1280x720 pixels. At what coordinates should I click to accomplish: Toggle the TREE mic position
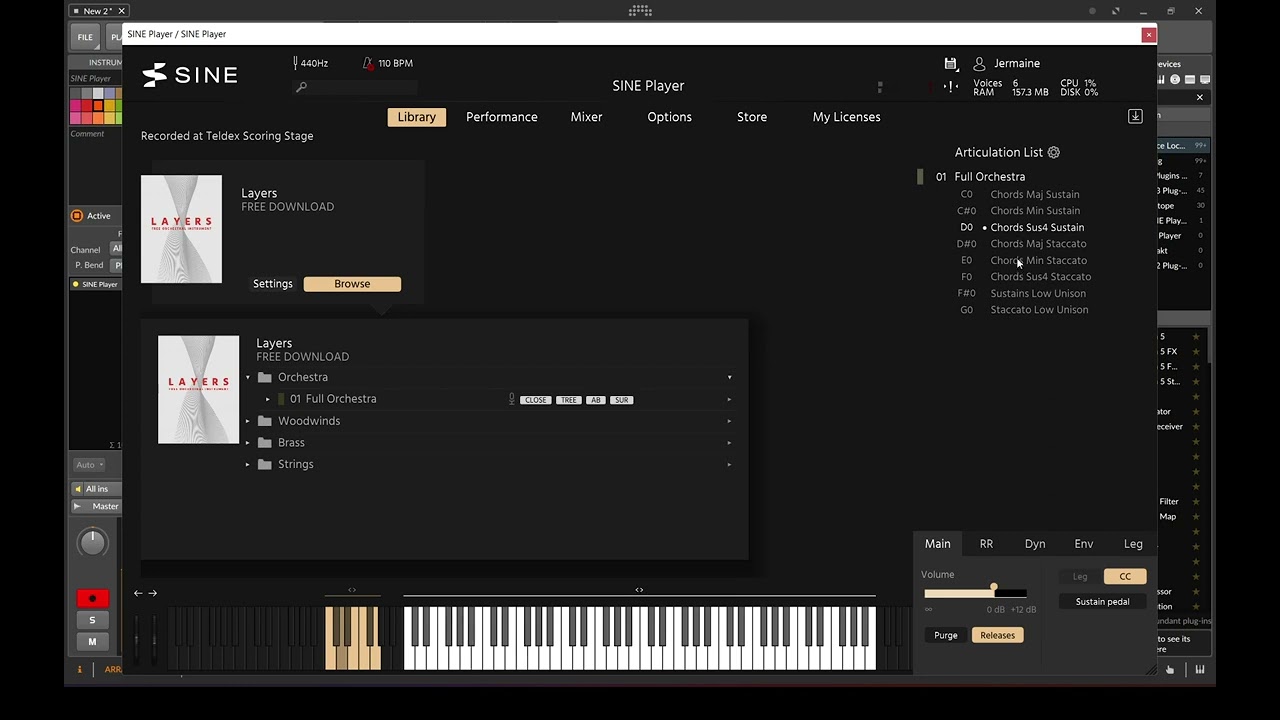[568, 400]
